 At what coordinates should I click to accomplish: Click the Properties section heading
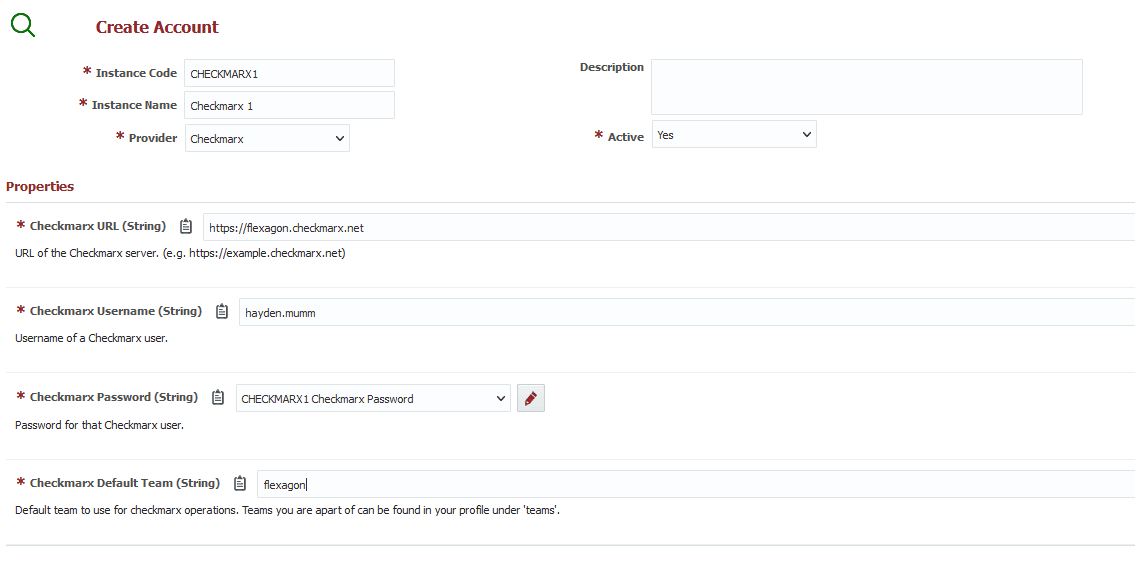(x=40, y=186)
